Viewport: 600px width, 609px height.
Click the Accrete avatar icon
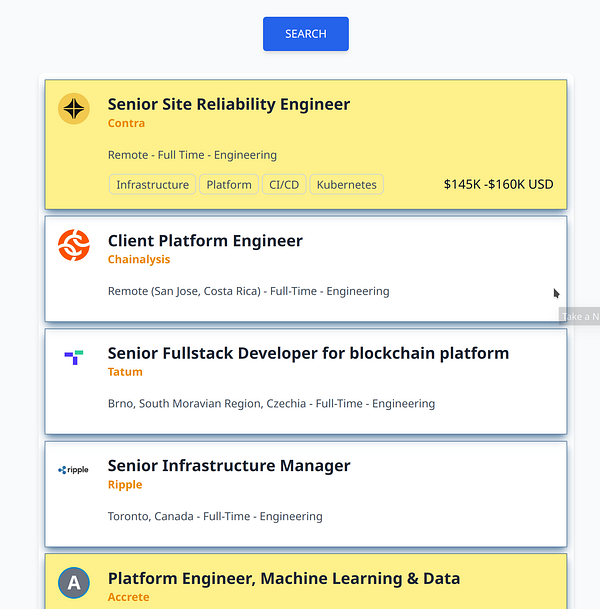(74, 582)
